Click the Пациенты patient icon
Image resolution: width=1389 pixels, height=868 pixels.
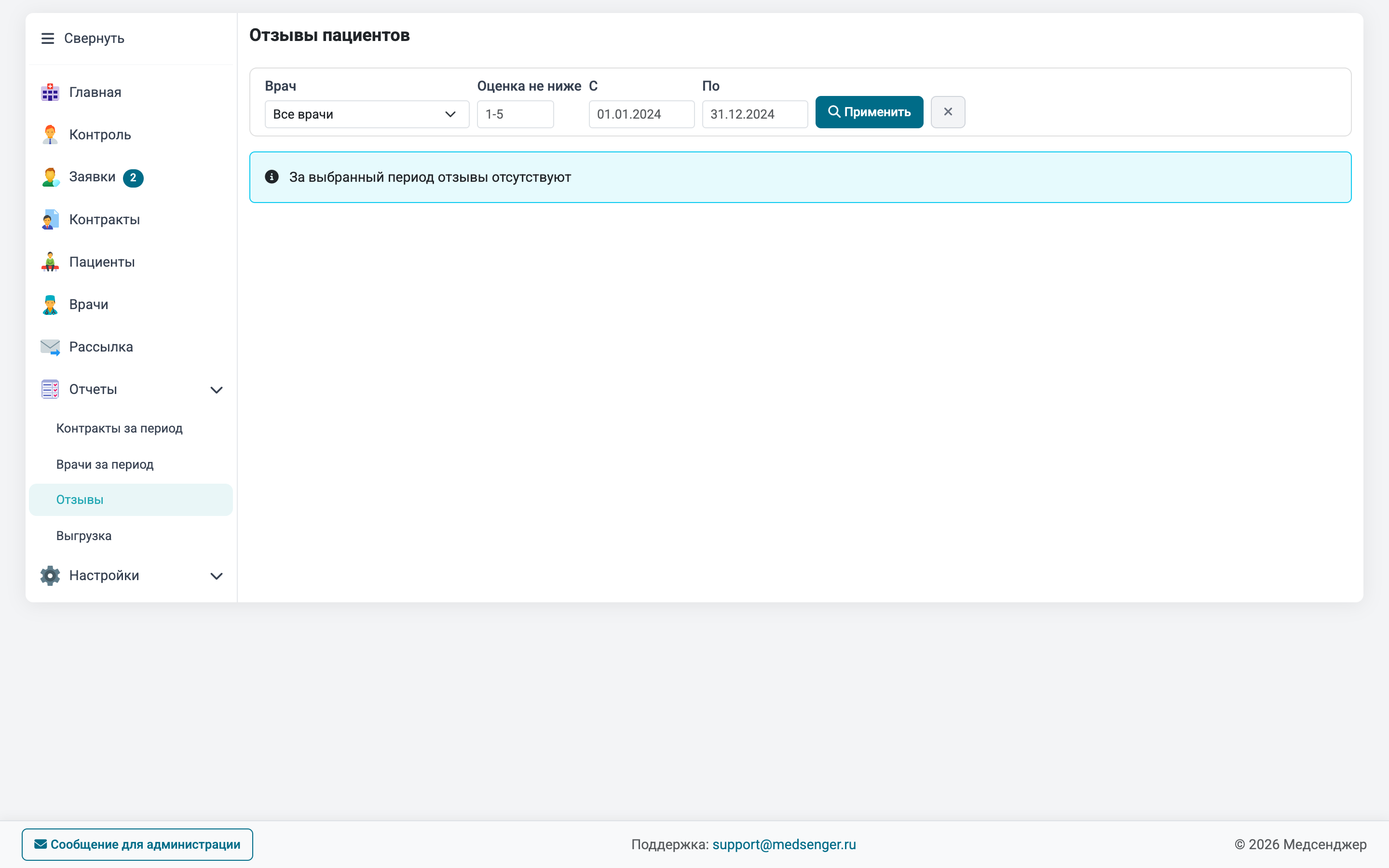(x=50, y=262)
